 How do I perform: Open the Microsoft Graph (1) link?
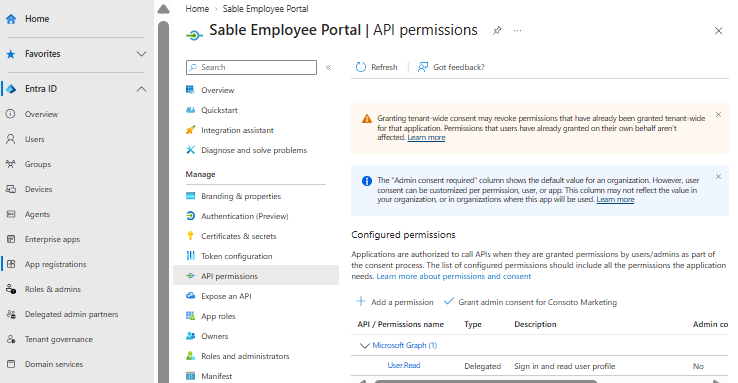coord(405,345)
